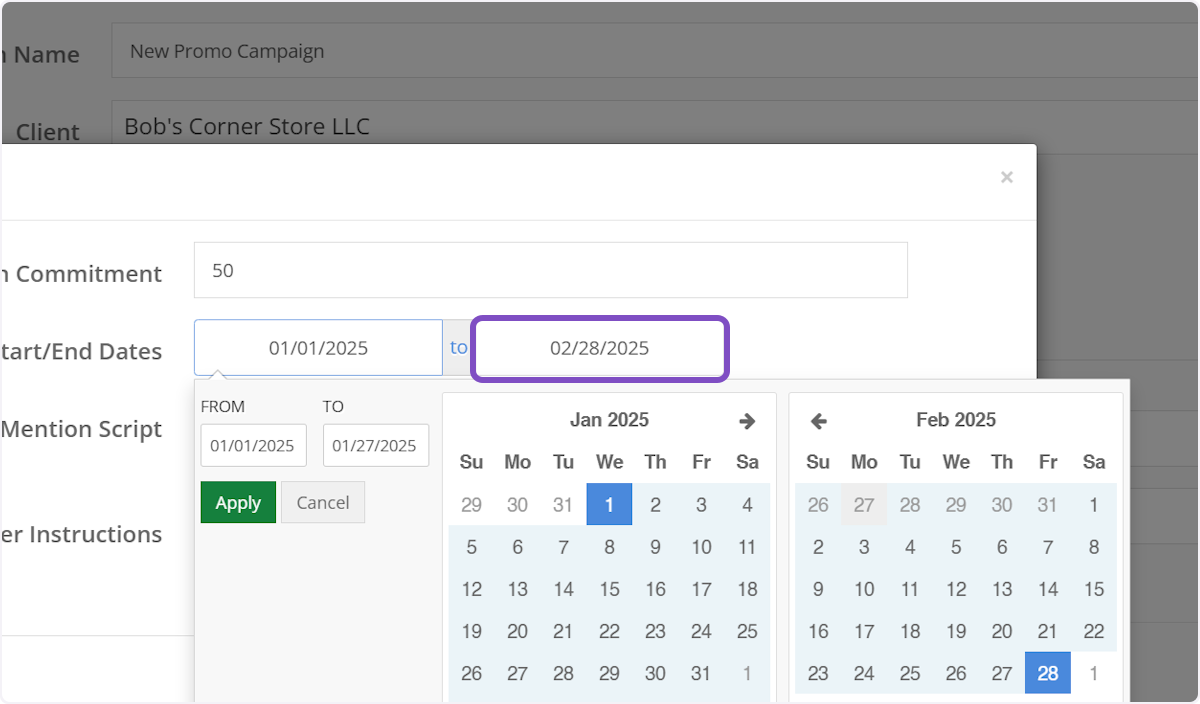Pick January 15 in the left calendar
1200x704 pixels.
[609, 589]
